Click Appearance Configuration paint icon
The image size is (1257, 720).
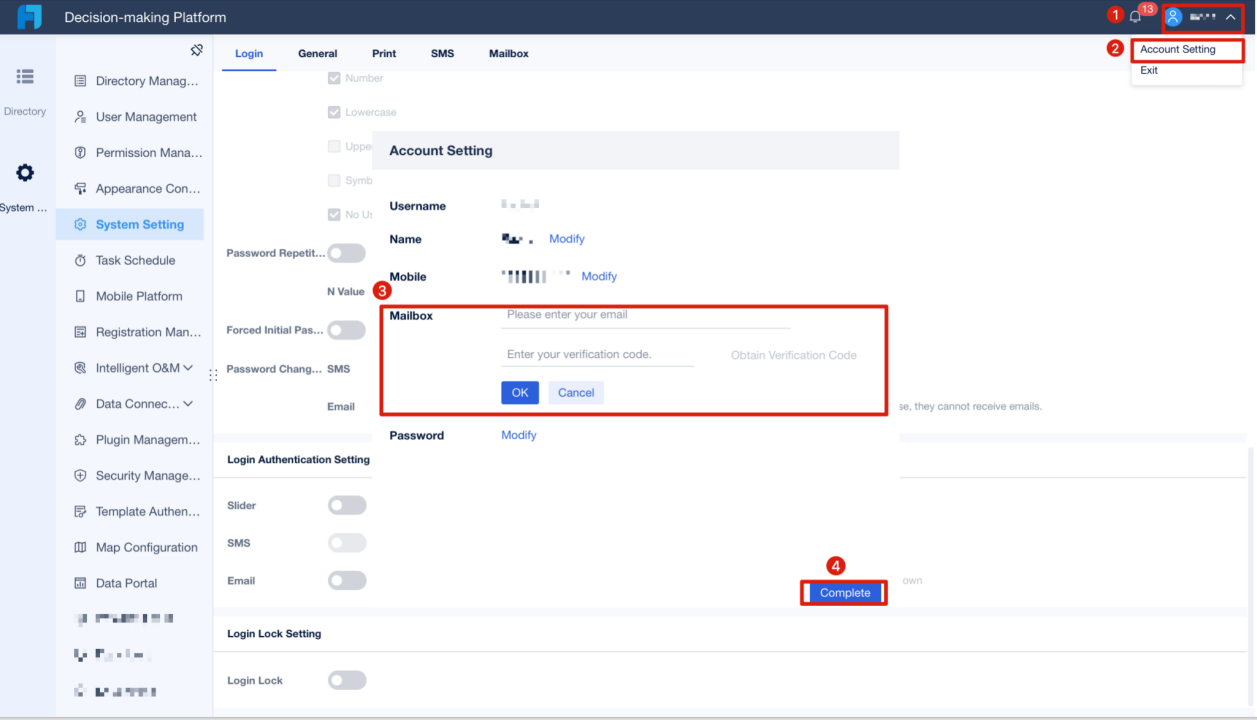pos(80,189)
